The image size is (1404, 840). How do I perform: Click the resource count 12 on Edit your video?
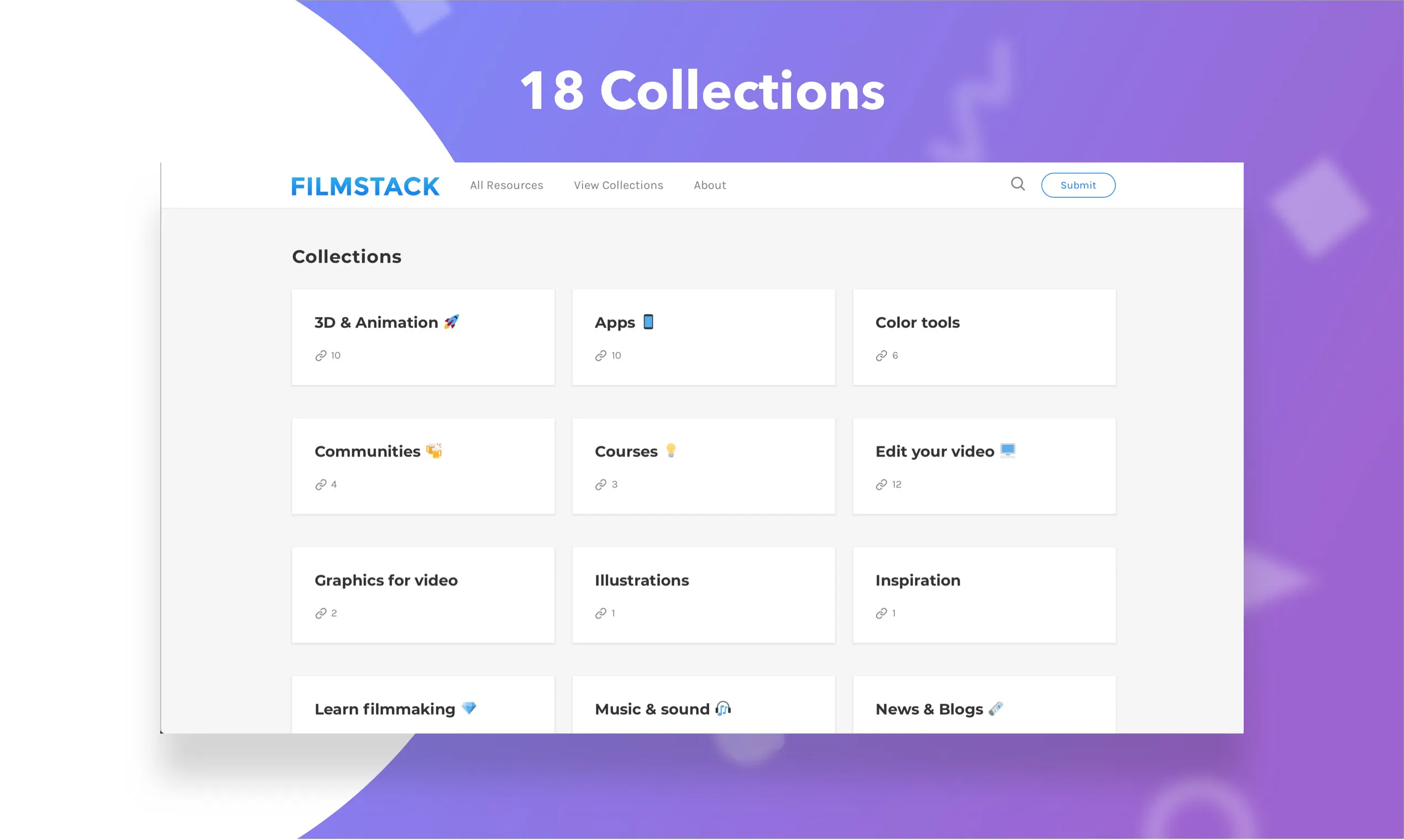(x=897, y=485)
